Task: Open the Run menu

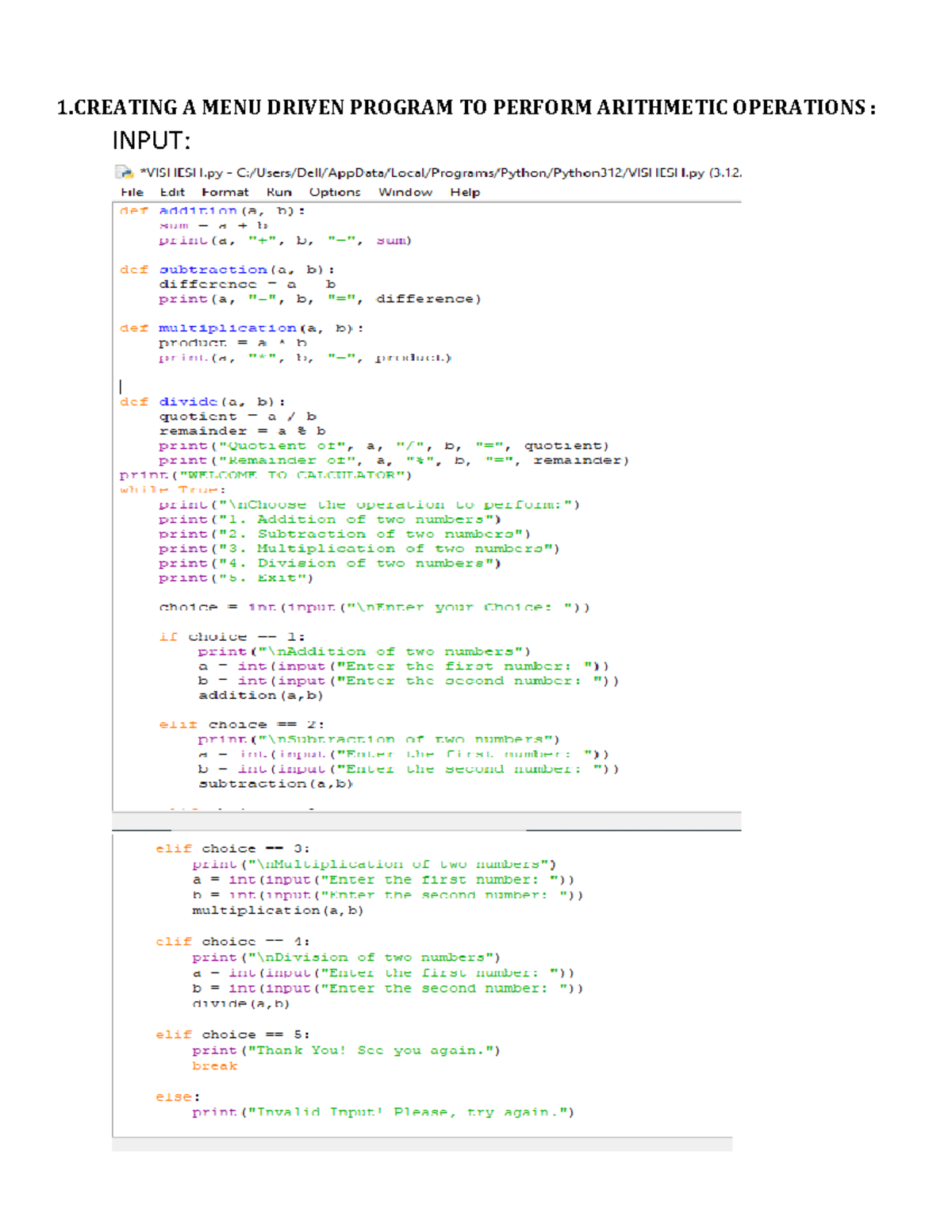Action: point(279,192)
